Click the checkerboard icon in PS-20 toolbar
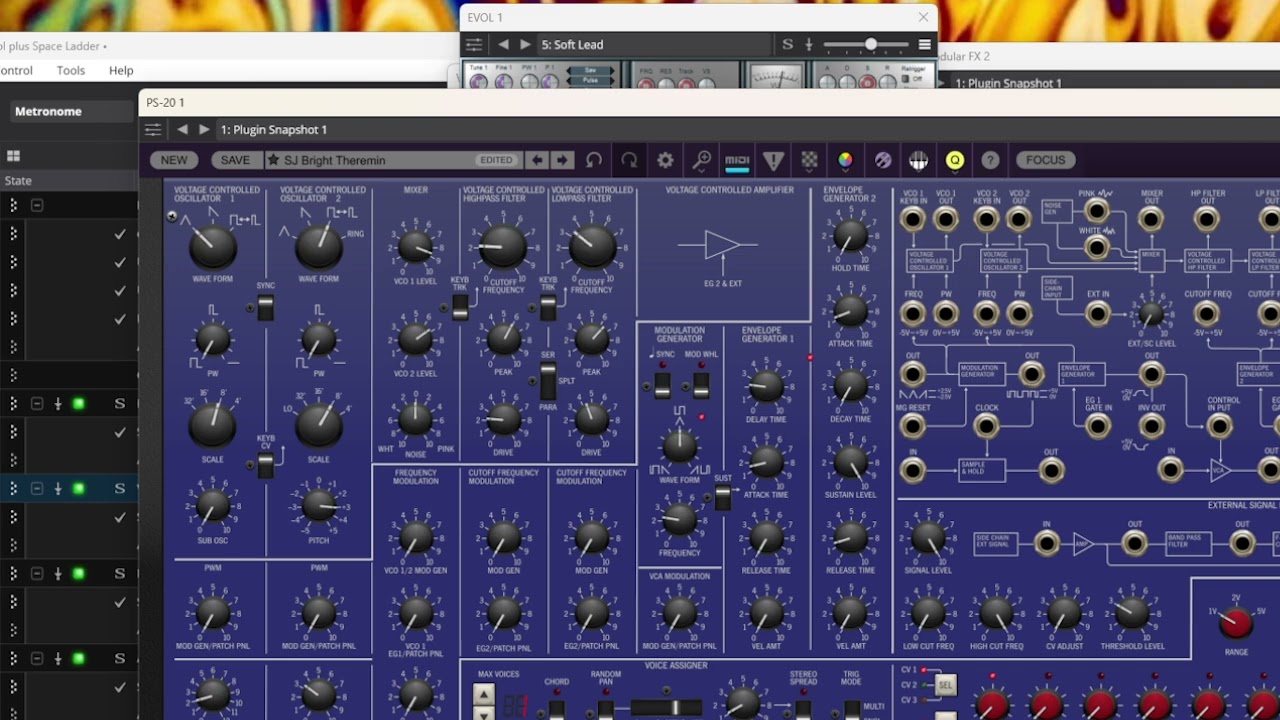 810,160
